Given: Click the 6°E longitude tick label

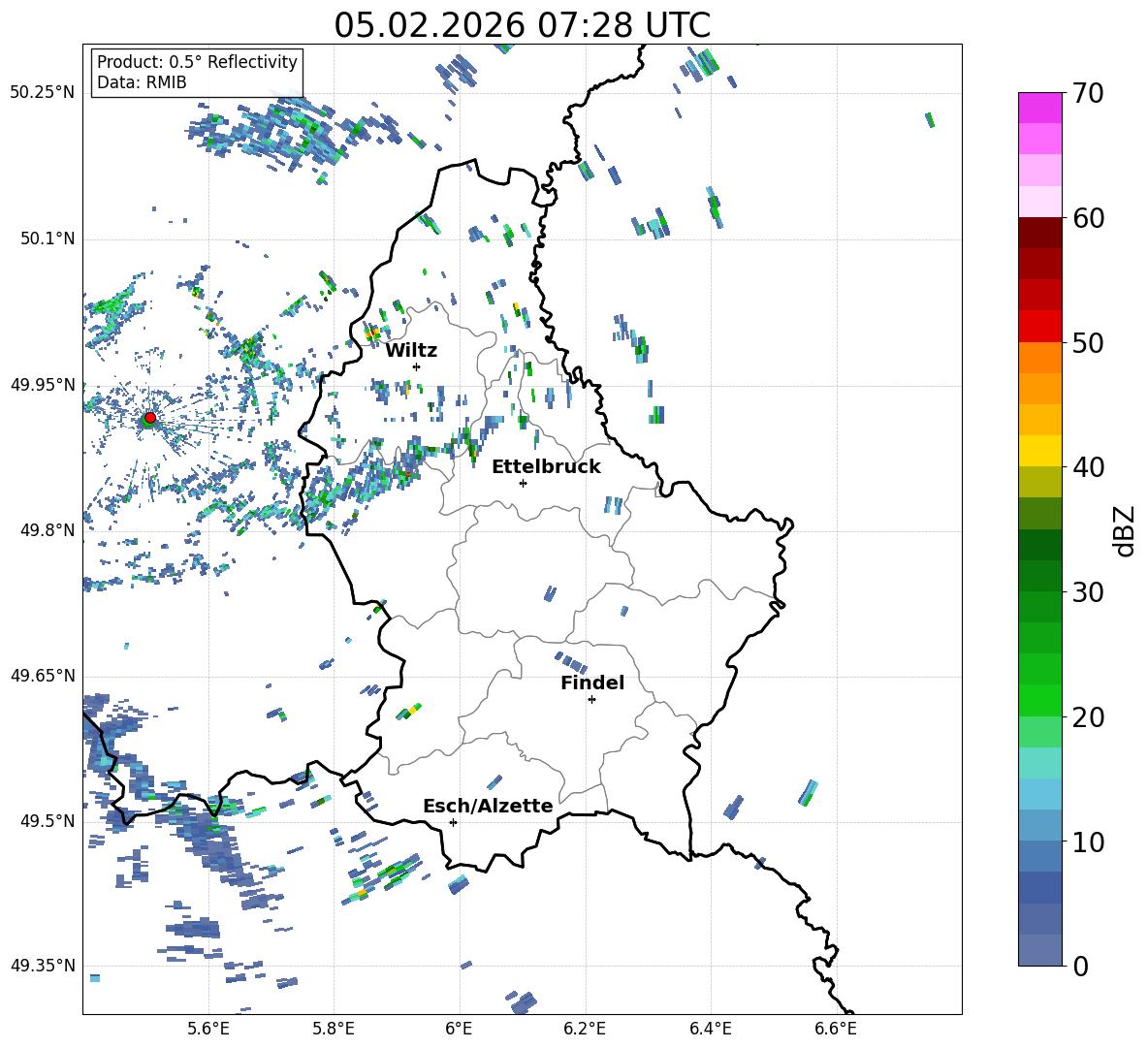Looking at the screenshot, I should click(459, 1029).
